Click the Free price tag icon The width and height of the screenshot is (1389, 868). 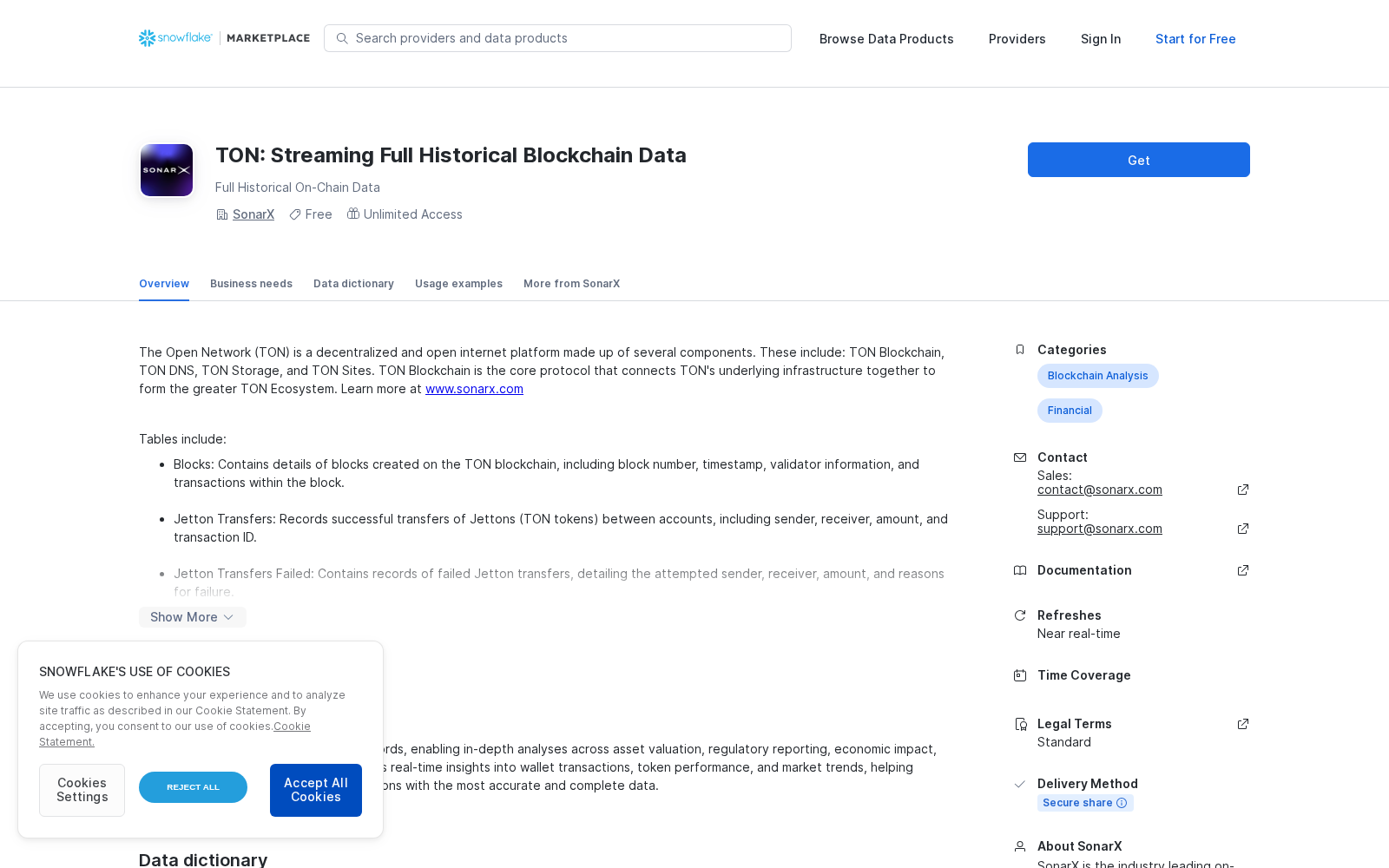(295, 214)
